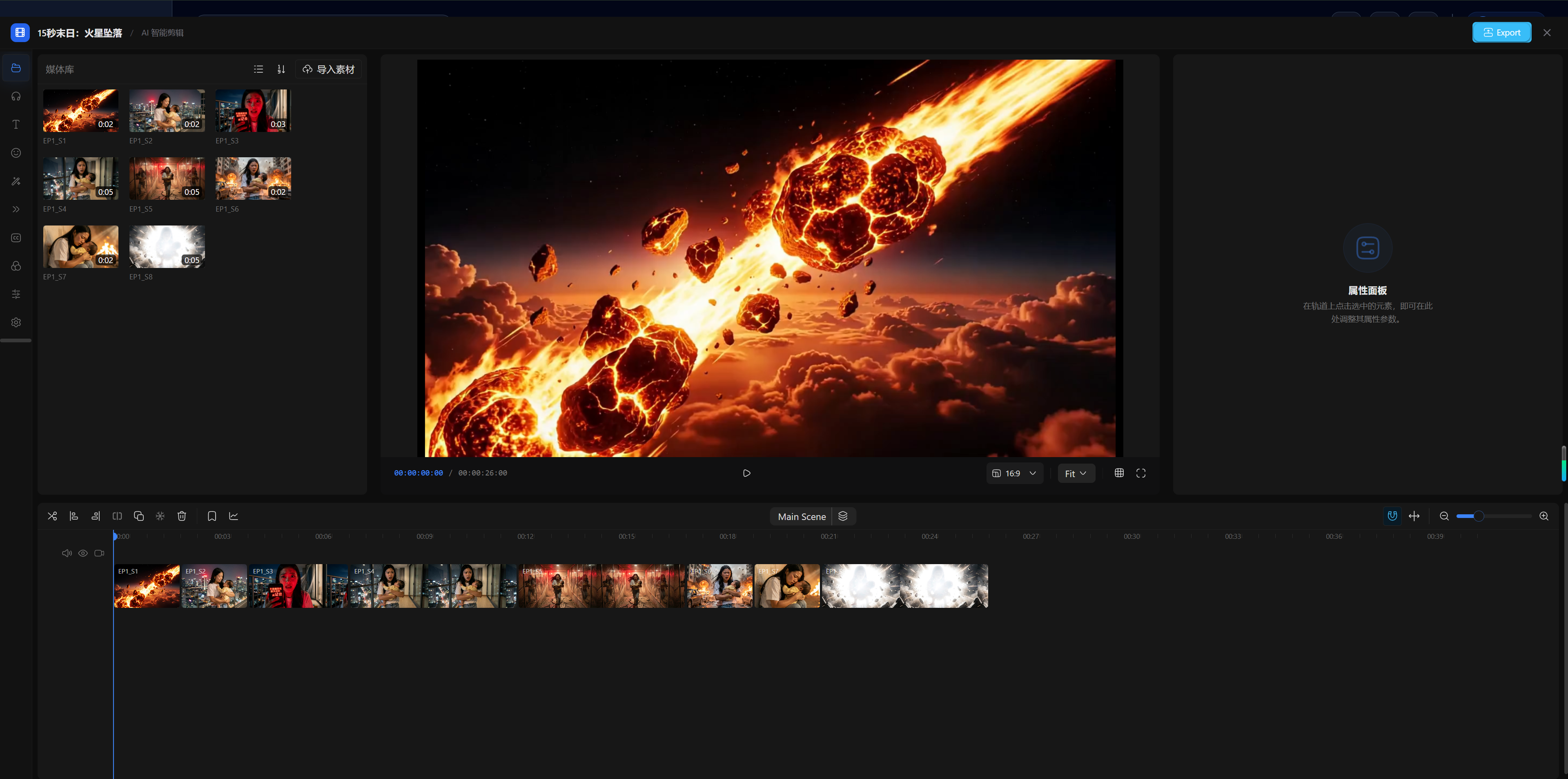Mute the video track audio
The width and height of the screenshot is (1568, 779).
point(66,553)
